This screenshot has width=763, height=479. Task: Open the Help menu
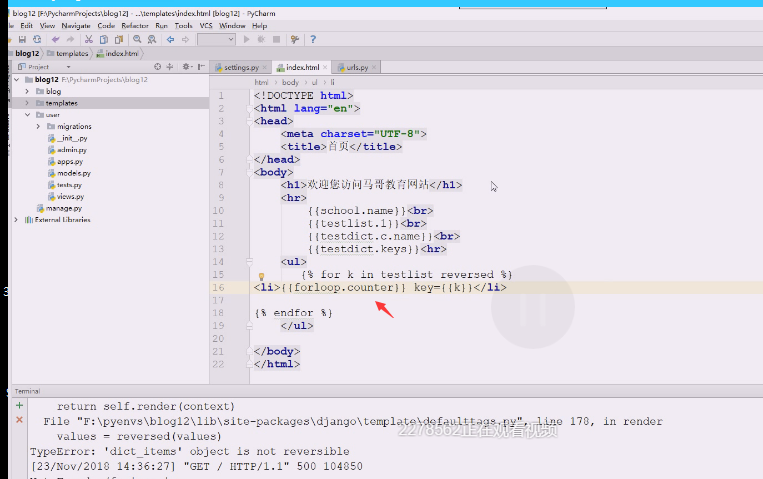(x=259, y=26)
